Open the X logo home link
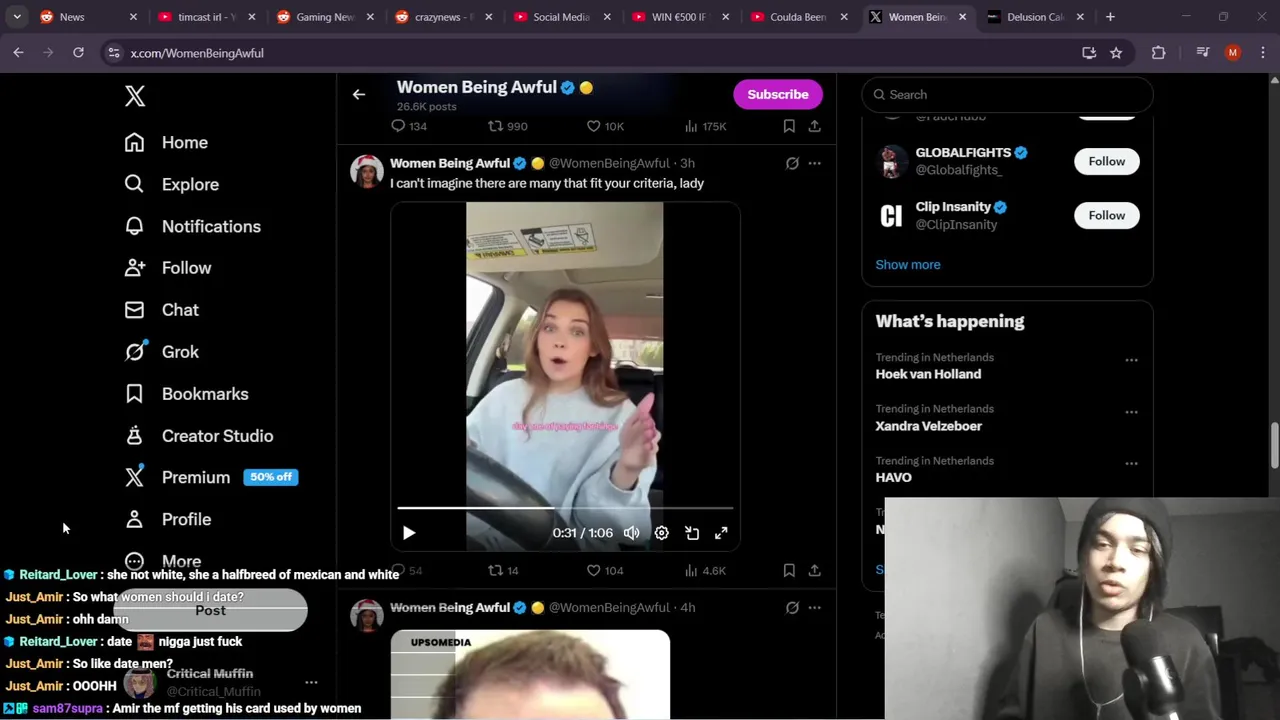The width and height of the screenshot is (1280, 720). [135, 96]
